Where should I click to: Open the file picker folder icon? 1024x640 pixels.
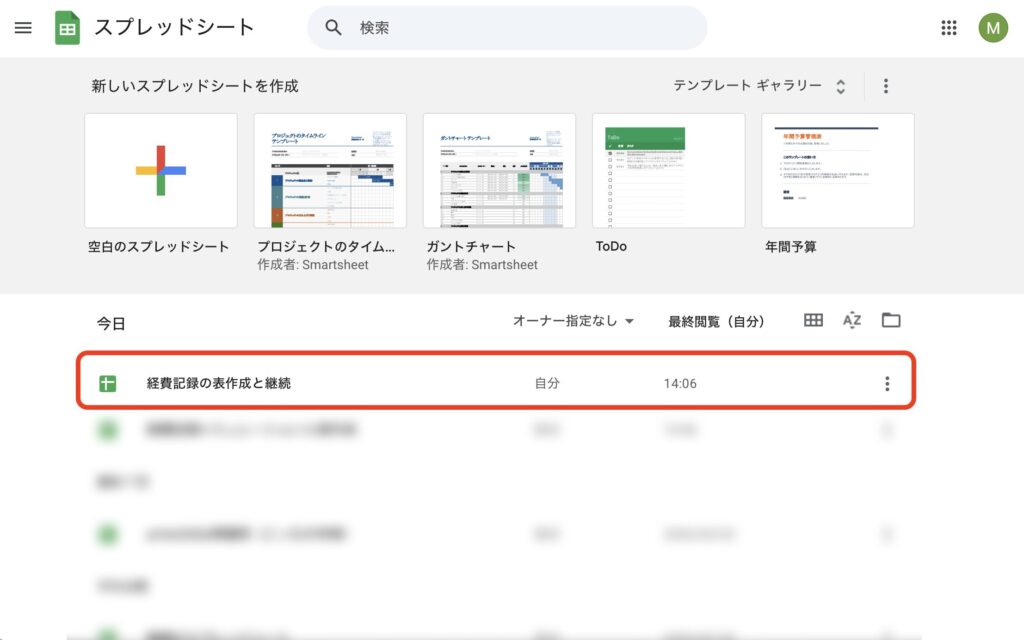890,320
